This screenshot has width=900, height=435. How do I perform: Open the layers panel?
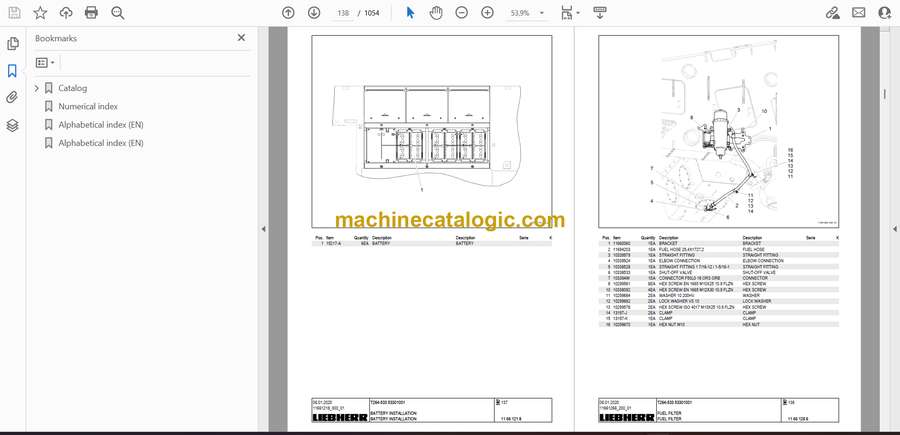[x=13, y=125]
